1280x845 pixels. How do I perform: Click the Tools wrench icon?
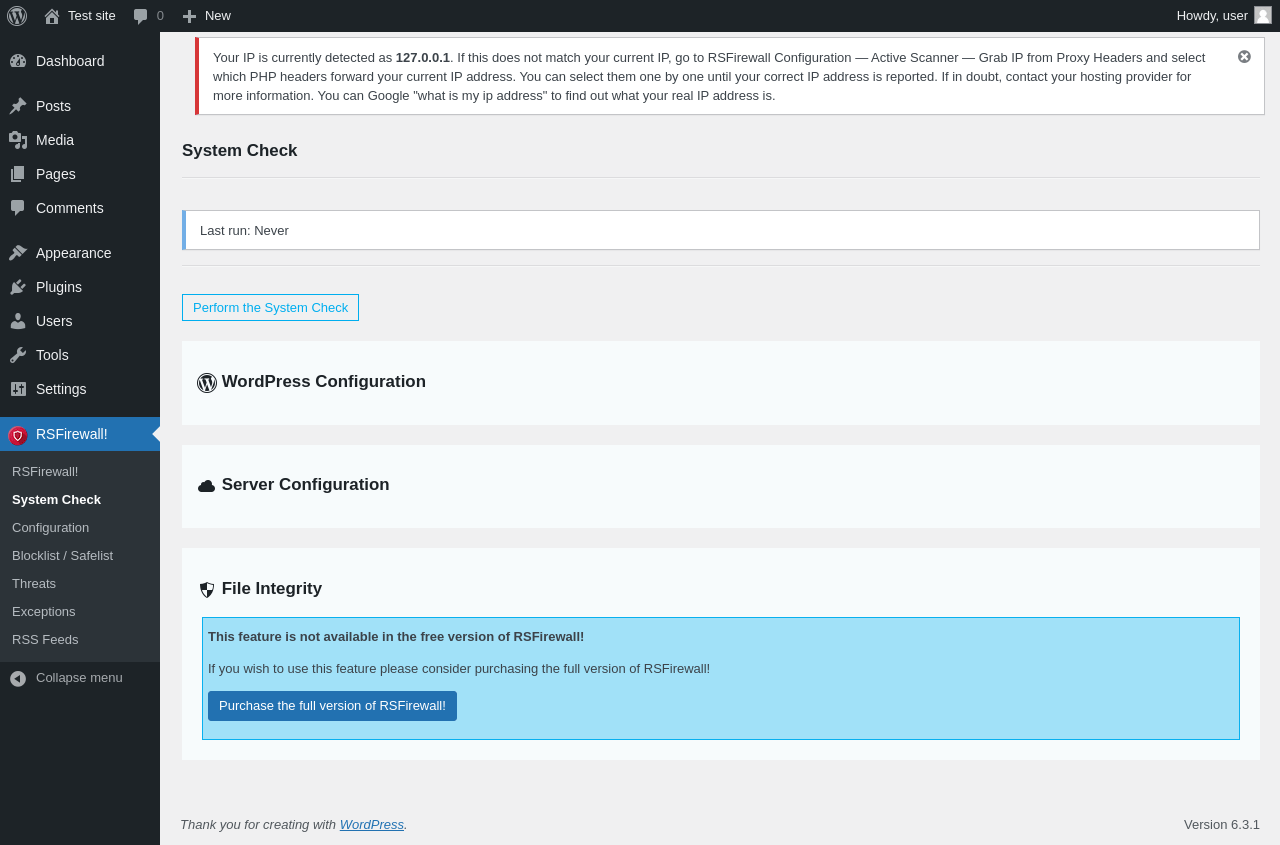click(18, 355)
